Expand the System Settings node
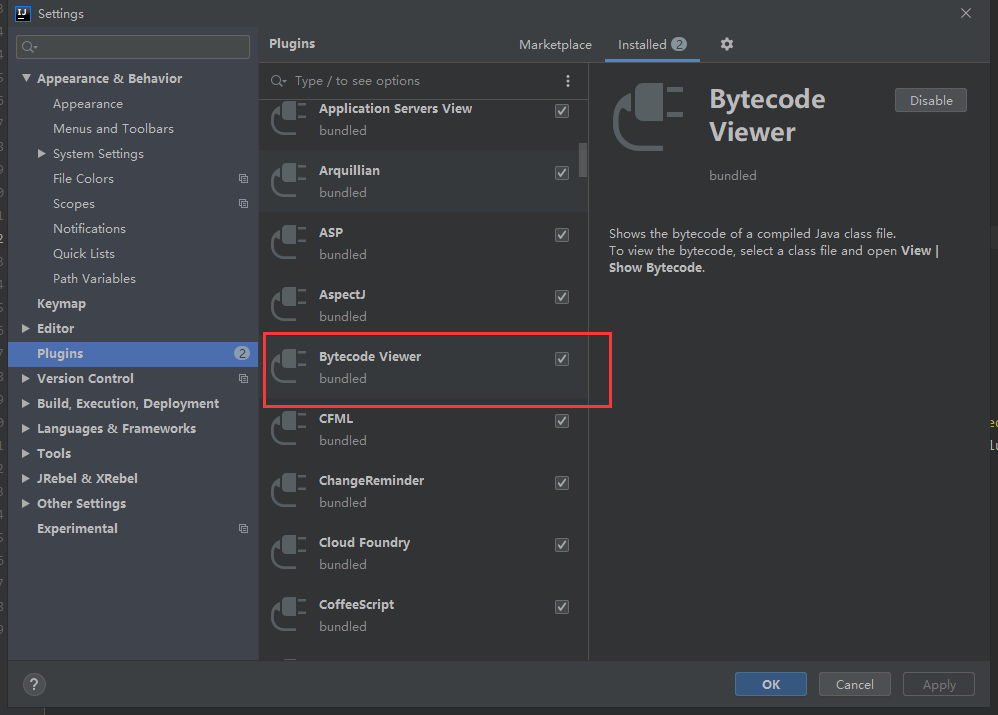Image resolution: width=998 pixels, height=715 pixels. pyautogui.click(x=42, y=153)
